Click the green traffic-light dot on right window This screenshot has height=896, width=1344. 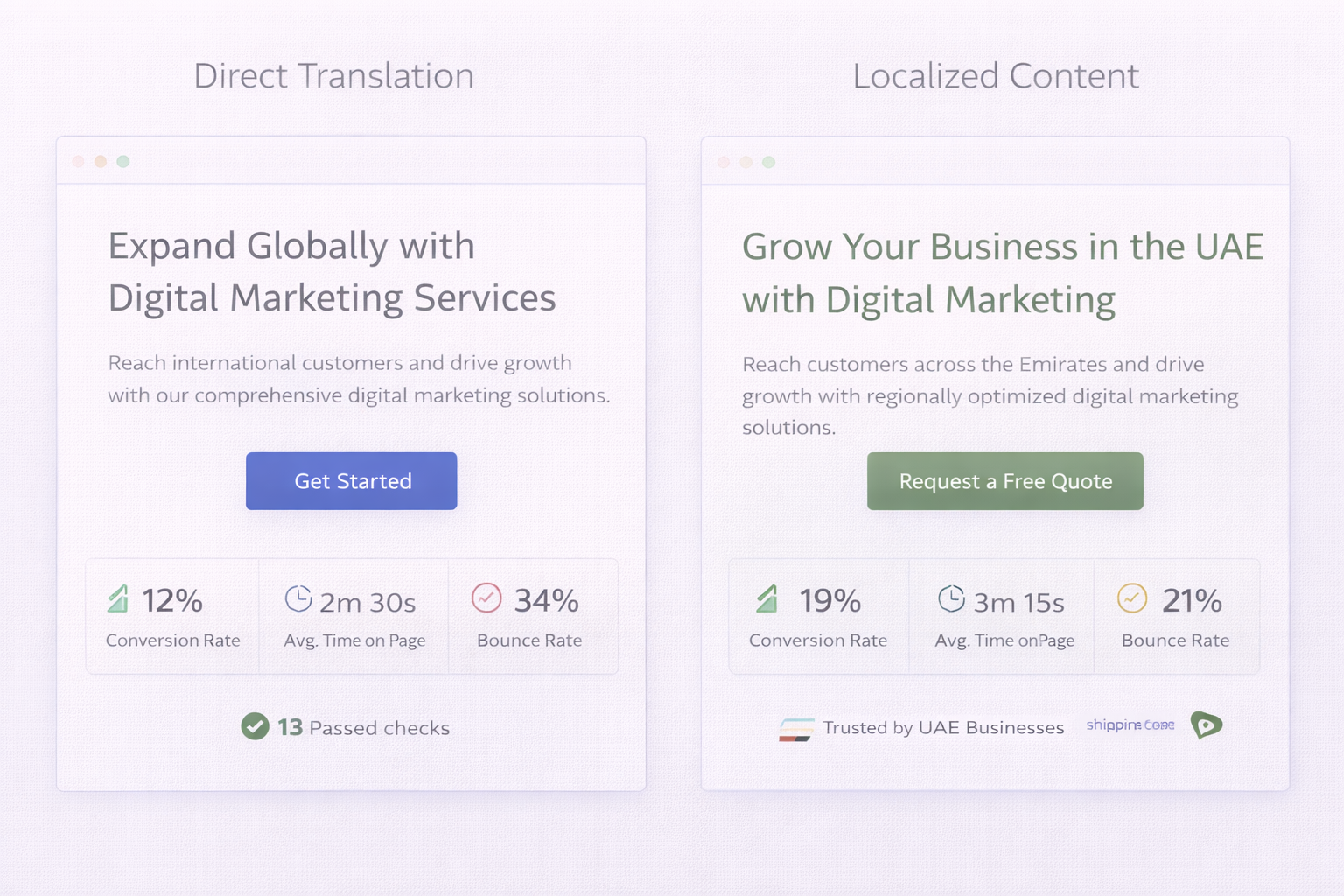click(x=768, y=162)
